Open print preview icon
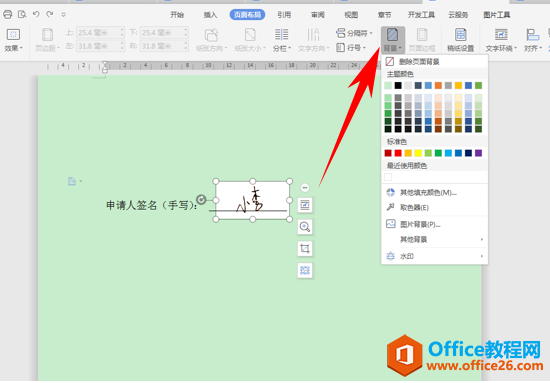This screenshot has height=383, width=550. pos(22,14)
